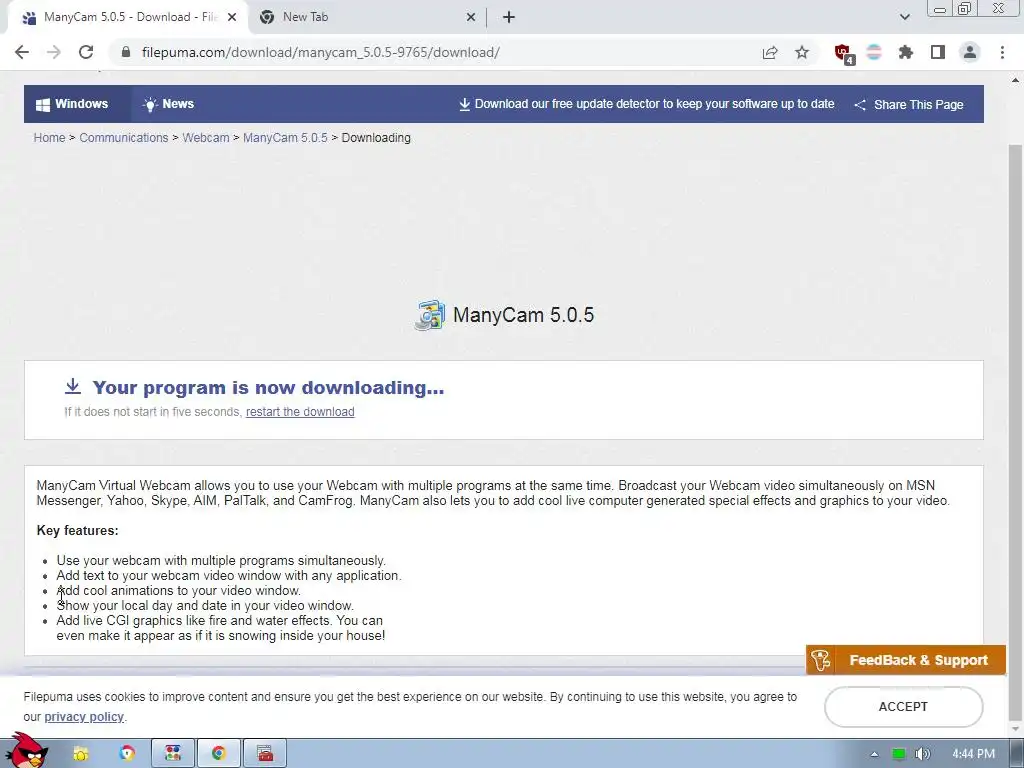Open a new tab with plus button
The image size is (1024, 768).
(x=509, y=17)
